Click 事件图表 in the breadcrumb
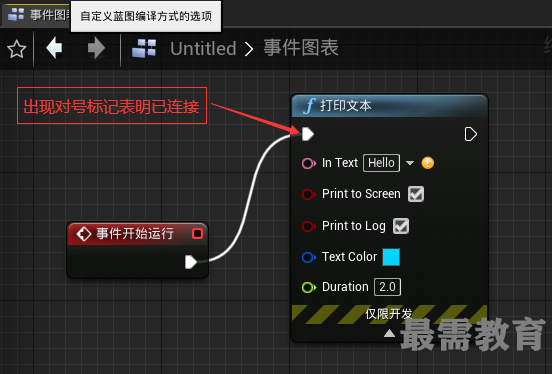The height and width of the screenshot is (374, 552). (301, 48)
